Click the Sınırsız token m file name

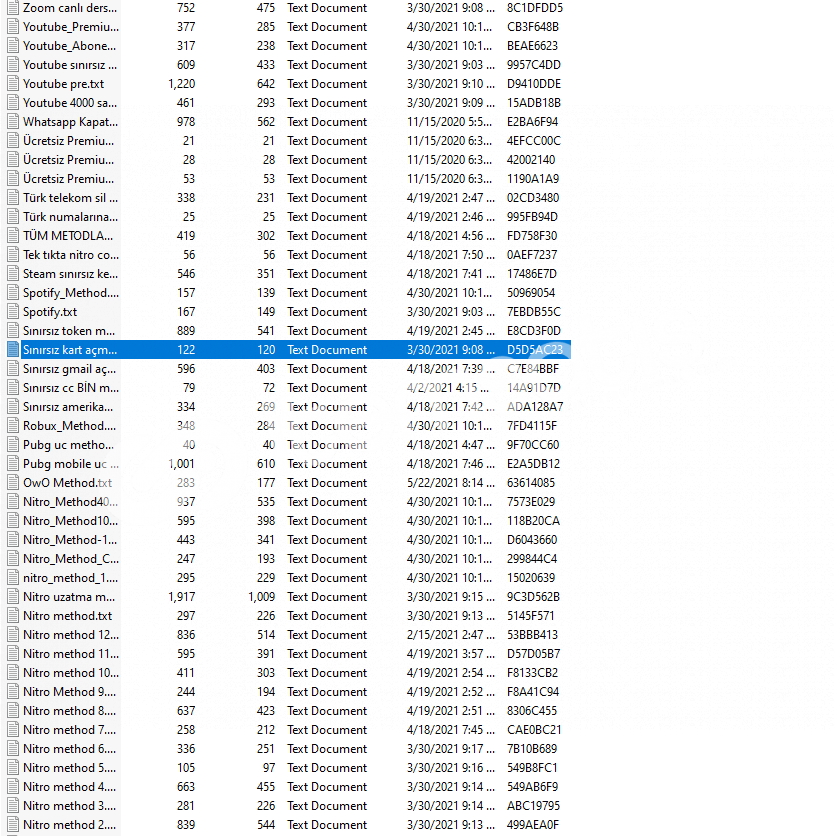coord(69,331)
